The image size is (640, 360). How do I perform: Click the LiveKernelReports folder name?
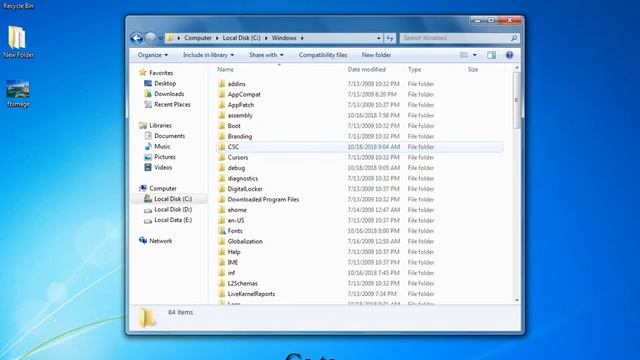(x=251, y=294)
